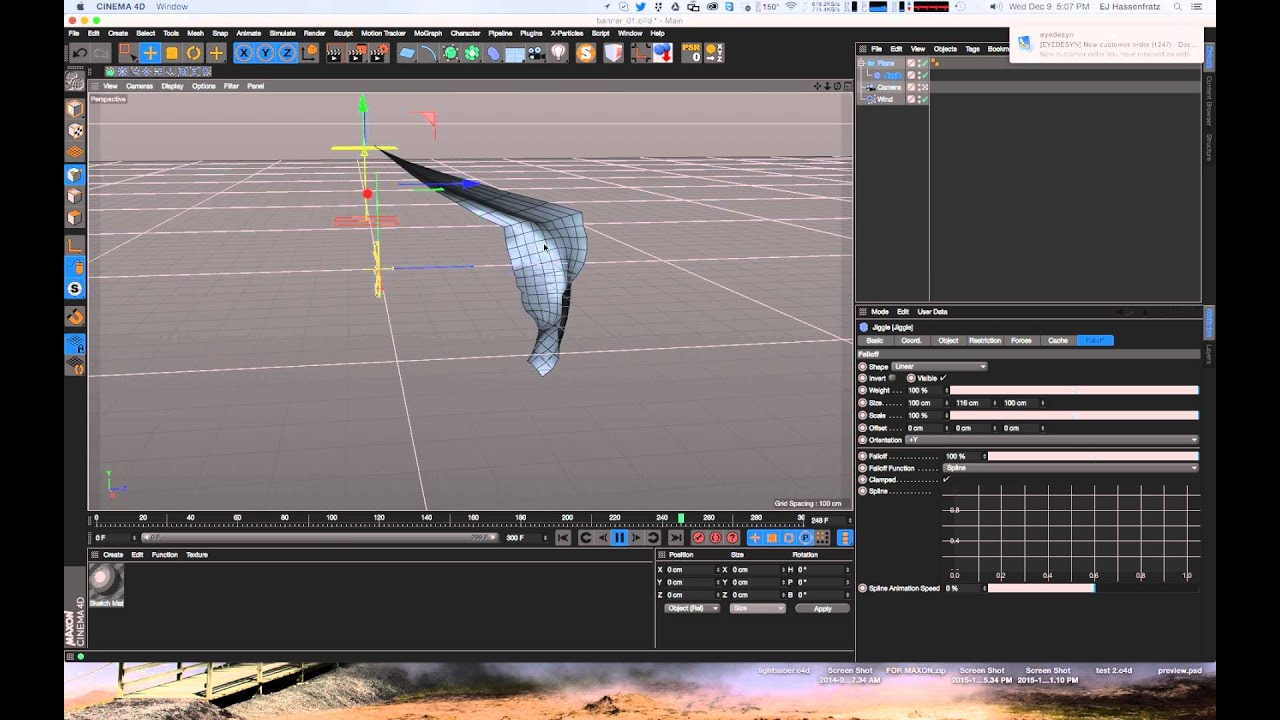Open the Shape dropdown showing Linear

pos(939,366)
